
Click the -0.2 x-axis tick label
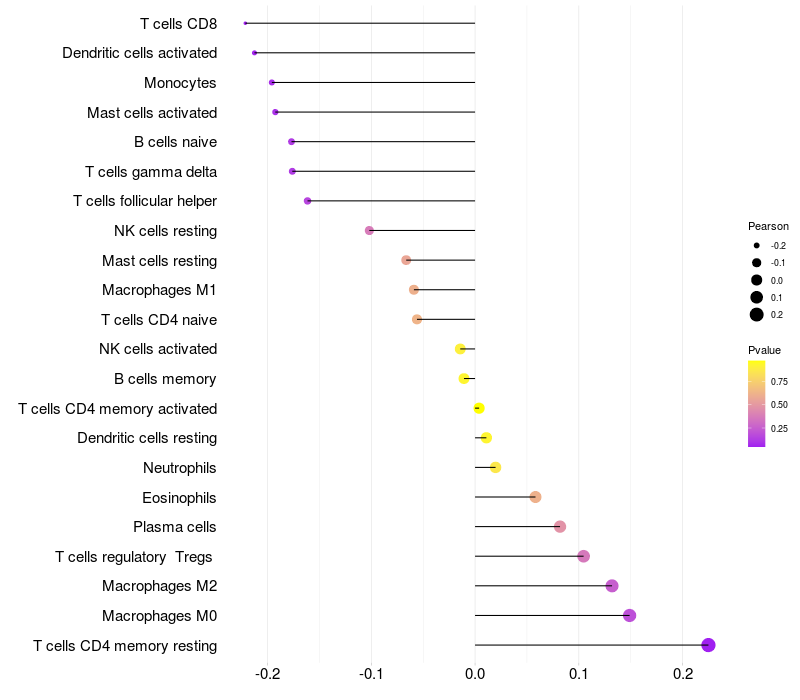[268, 674]
